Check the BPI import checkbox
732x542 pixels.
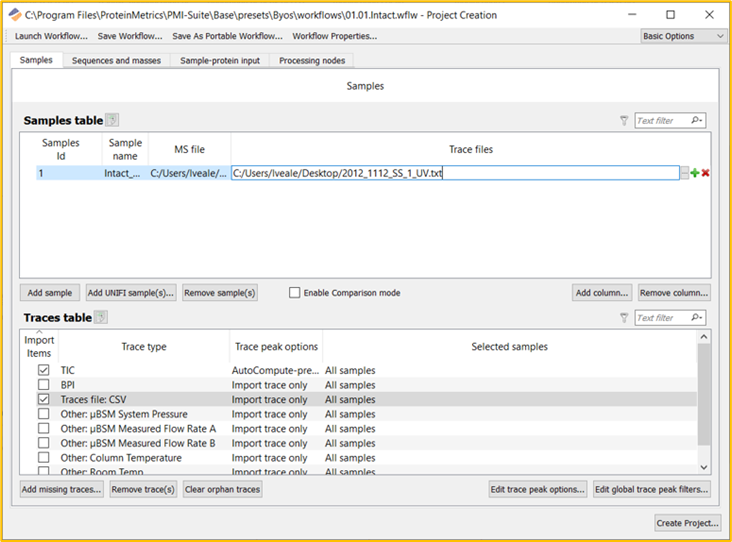click(x=43, y=385)
